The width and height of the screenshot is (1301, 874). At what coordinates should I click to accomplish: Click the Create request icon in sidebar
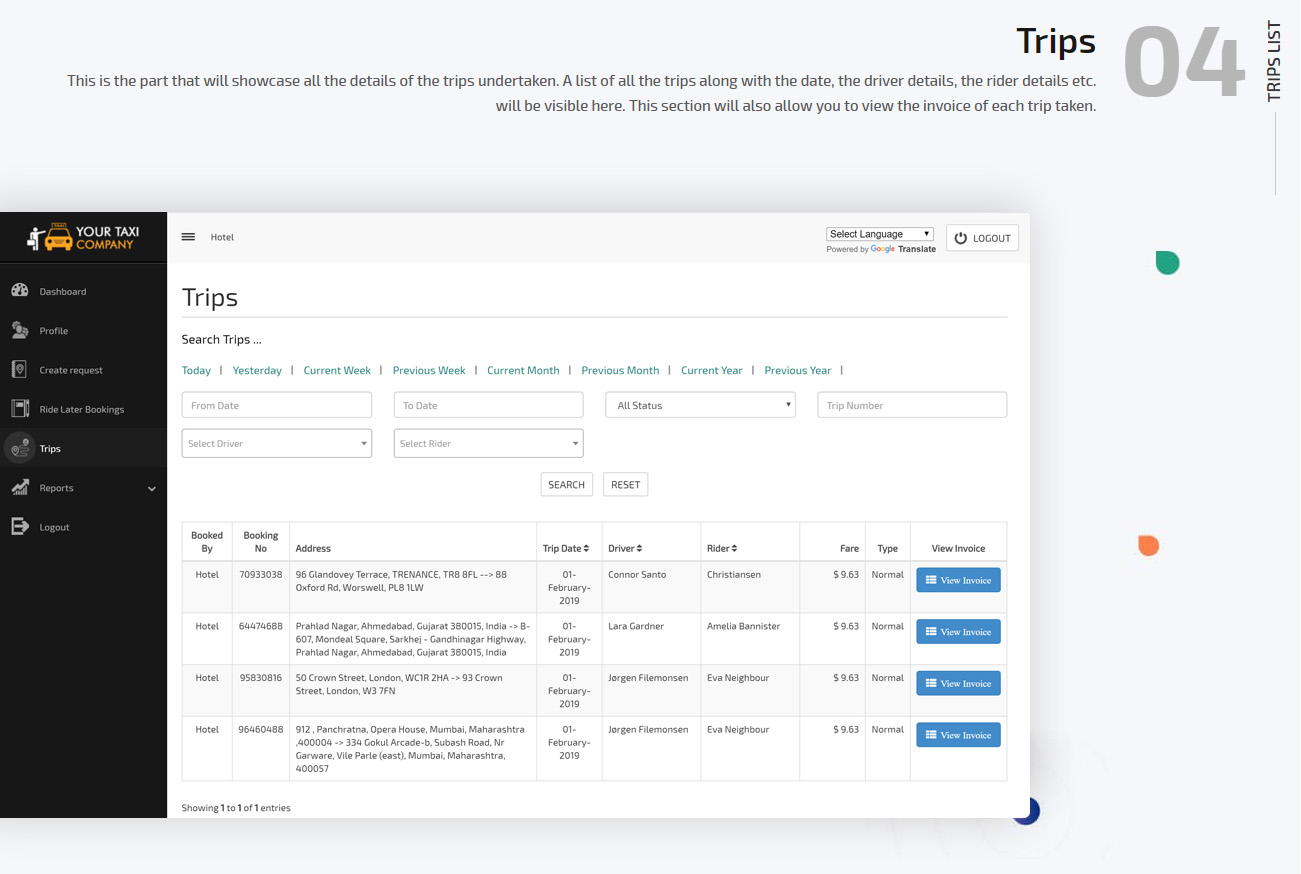[x=19, y=370]
